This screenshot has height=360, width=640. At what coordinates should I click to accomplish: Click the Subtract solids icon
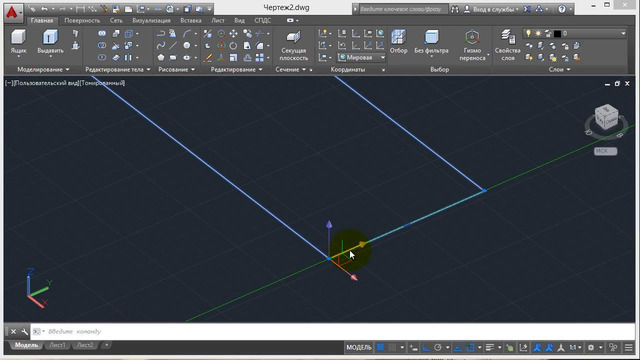click(x=102, y=45)
